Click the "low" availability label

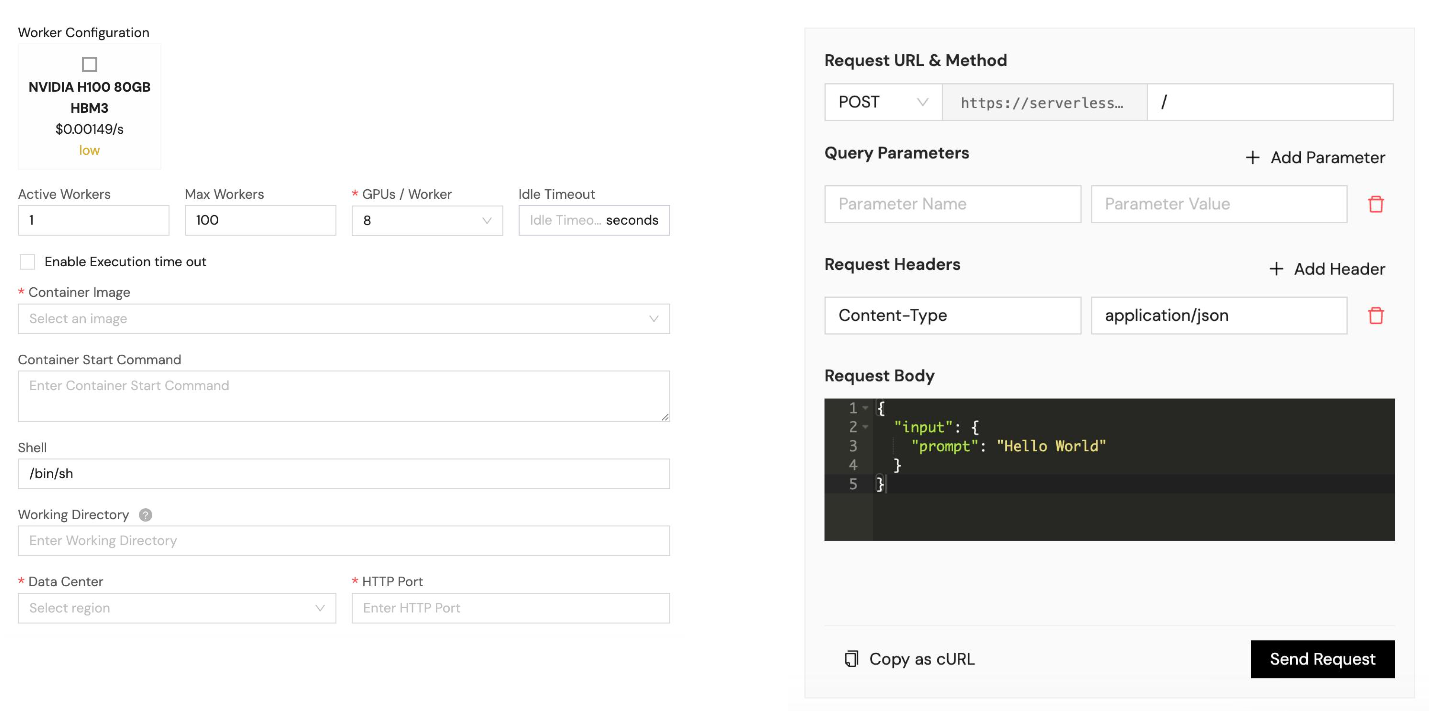point(89,150)
